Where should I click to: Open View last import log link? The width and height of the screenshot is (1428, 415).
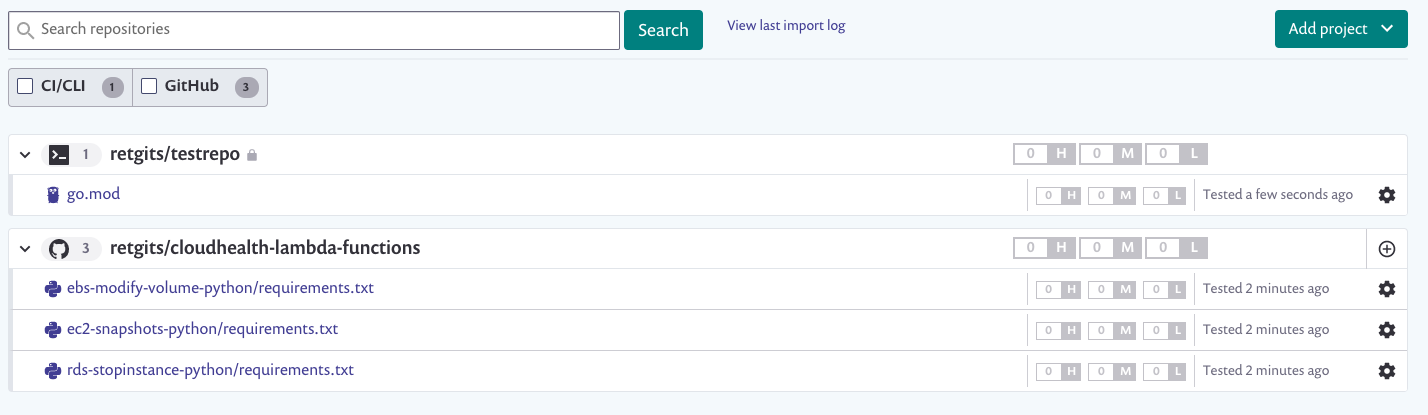pyautogui.click(x=786, y=25)
